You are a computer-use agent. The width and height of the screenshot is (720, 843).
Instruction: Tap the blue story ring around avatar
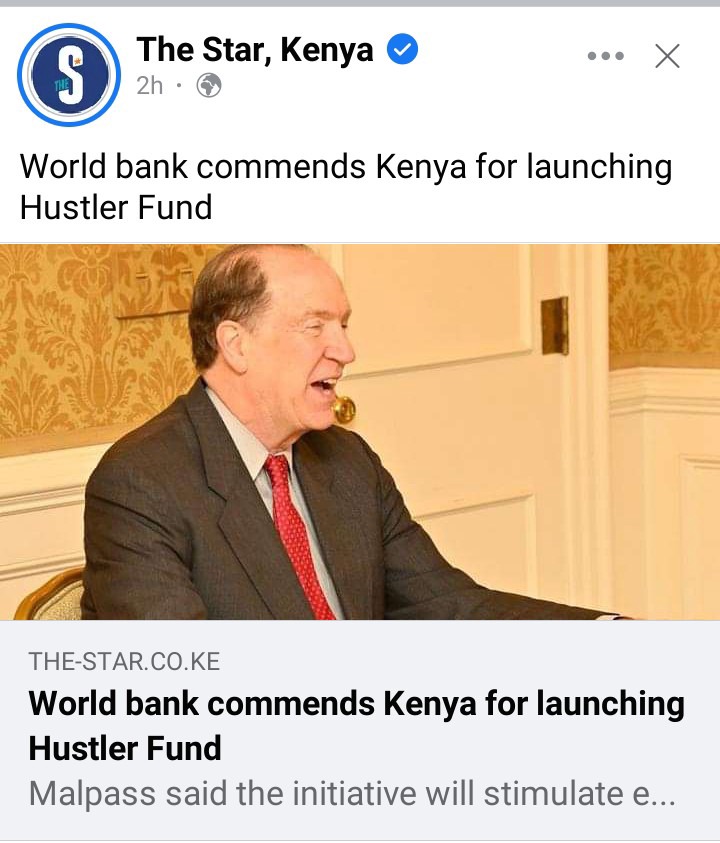click(x=69, y=75)
